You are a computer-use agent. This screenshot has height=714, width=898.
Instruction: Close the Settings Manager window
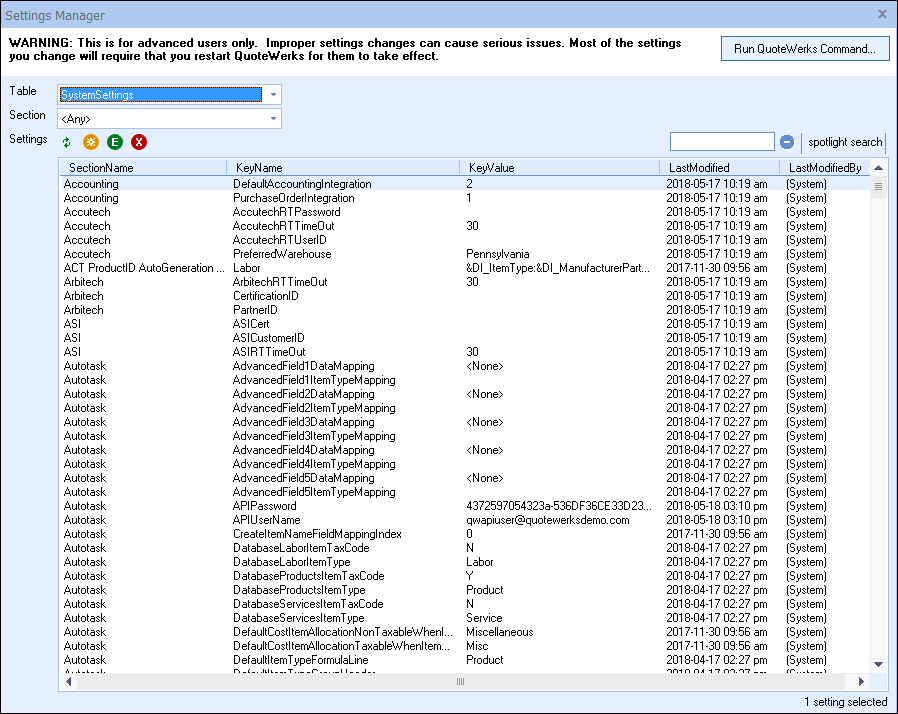click(x=882, y=15)
